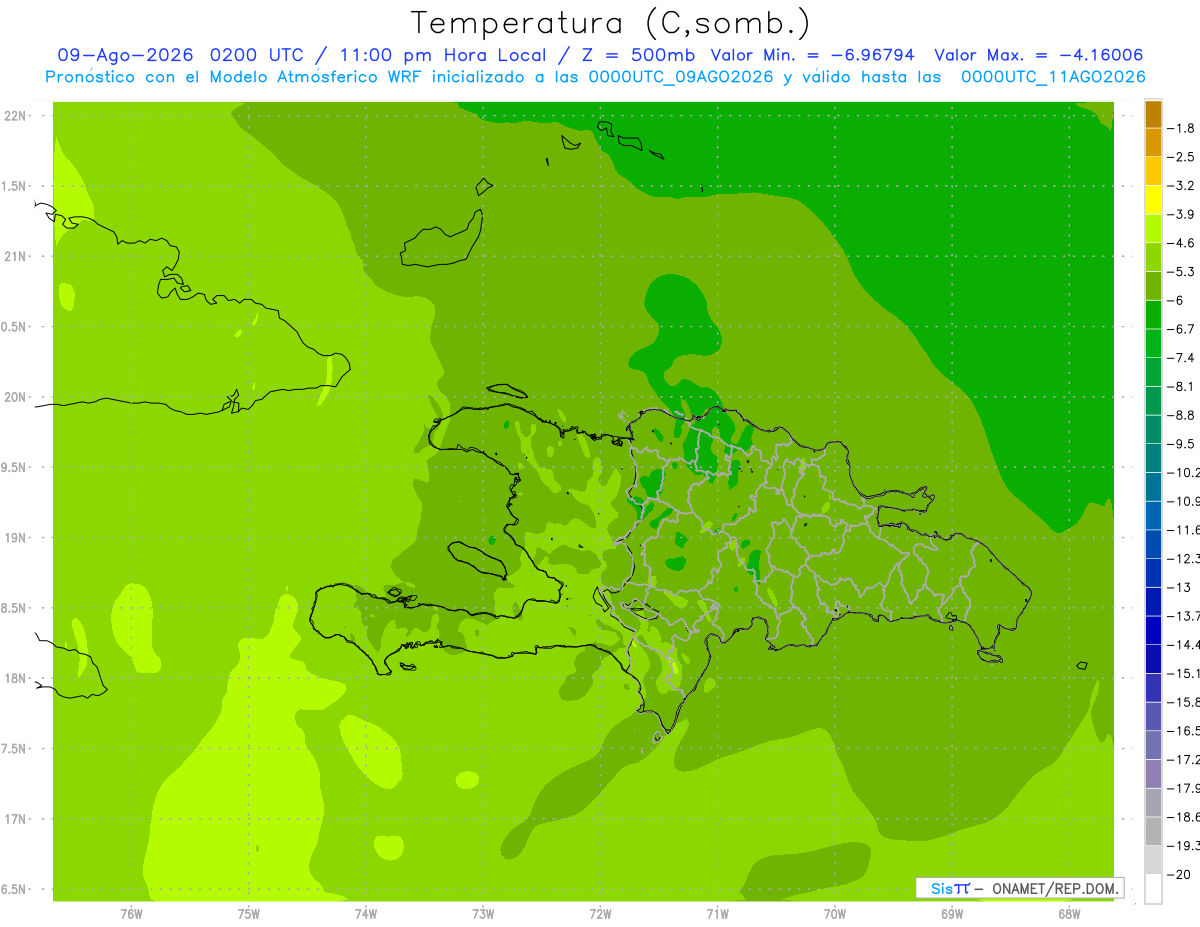Click the blue swatch between -13 and -13.7

[x=1153, y=601]
